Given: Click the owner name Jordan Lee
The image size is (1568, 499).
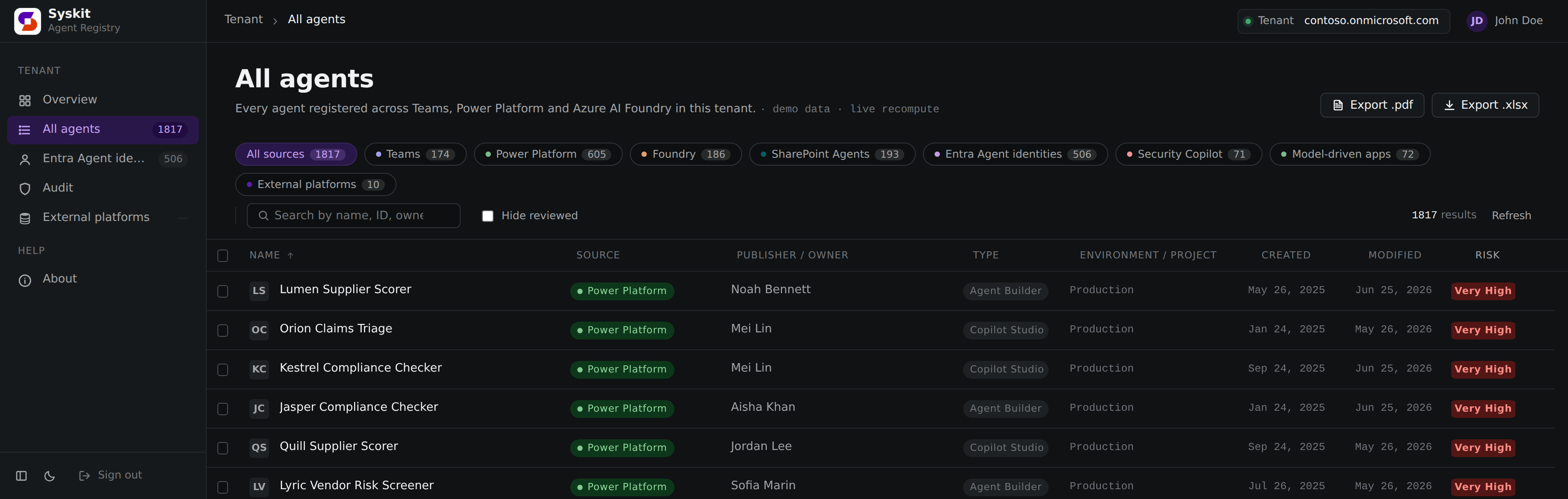Looking at the screenshot, I should (761, 447).
